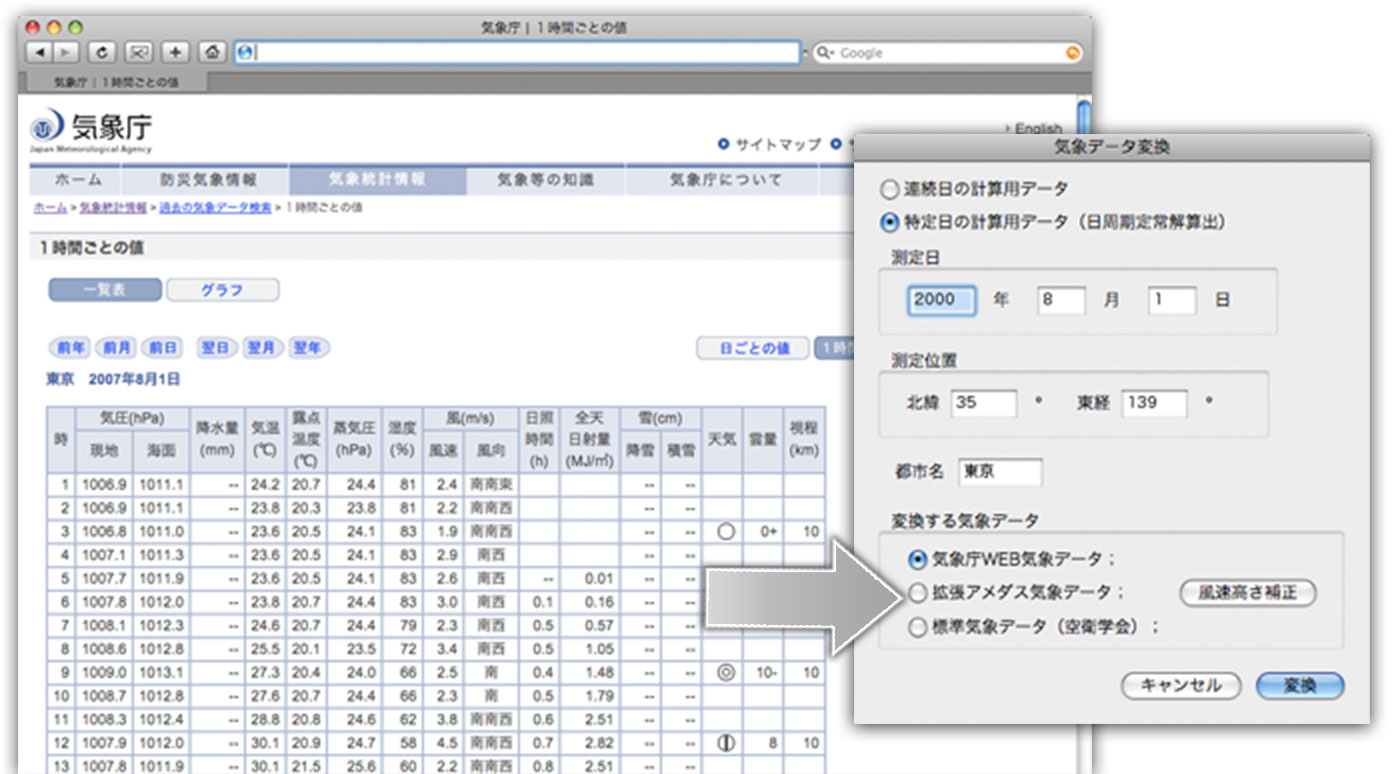Click the browser back arrow button
The width and height of the screenshot is (1400, 774).
[x=40, y=53]
